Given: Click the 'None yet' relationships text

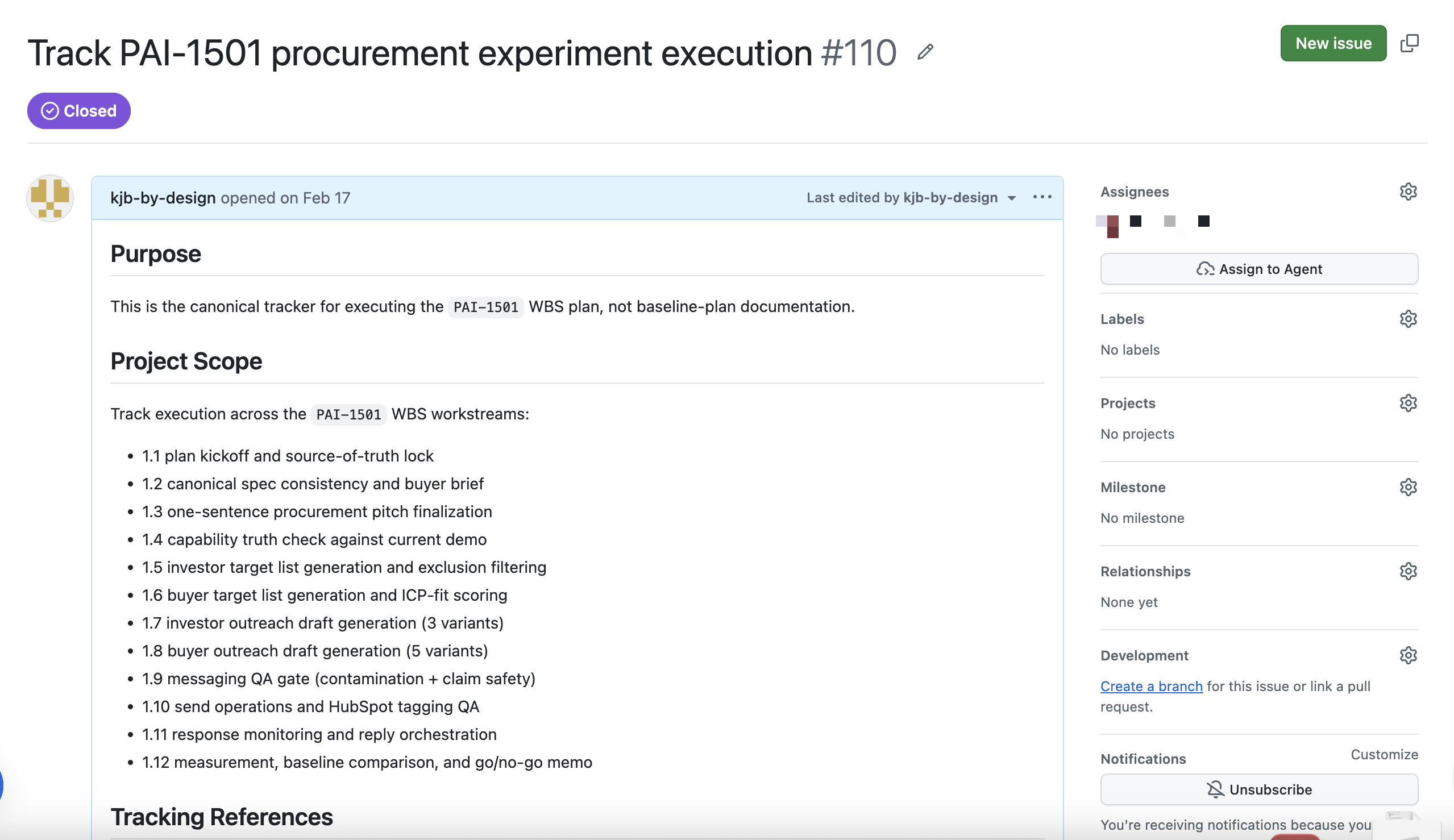Looking at the screenshot, I should tap(1128, 602).
